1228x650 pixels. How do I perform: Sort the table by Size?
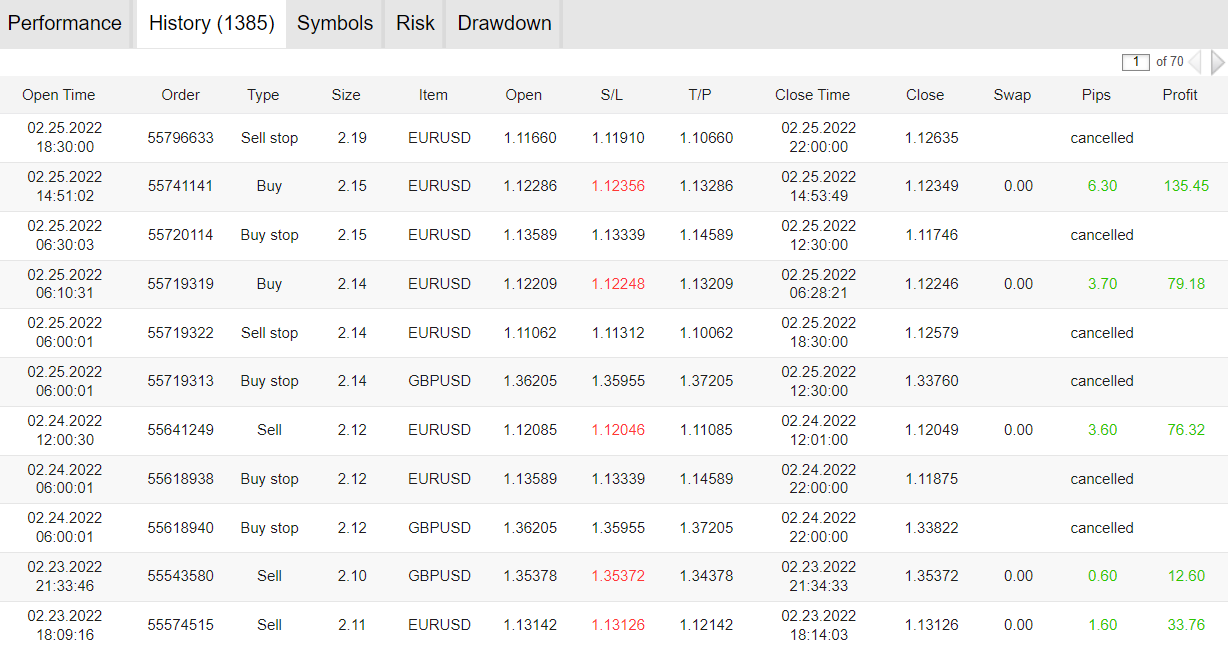point(346,94)
